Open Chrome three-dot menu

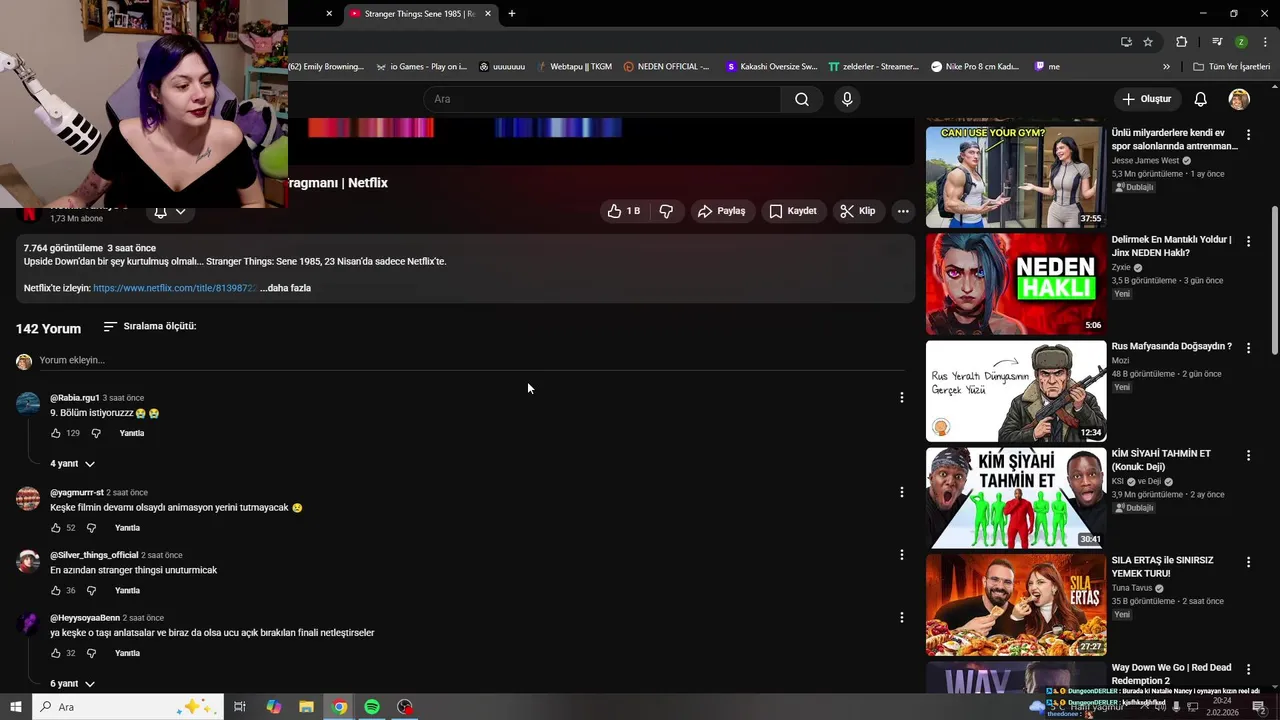pos(1265,42)
